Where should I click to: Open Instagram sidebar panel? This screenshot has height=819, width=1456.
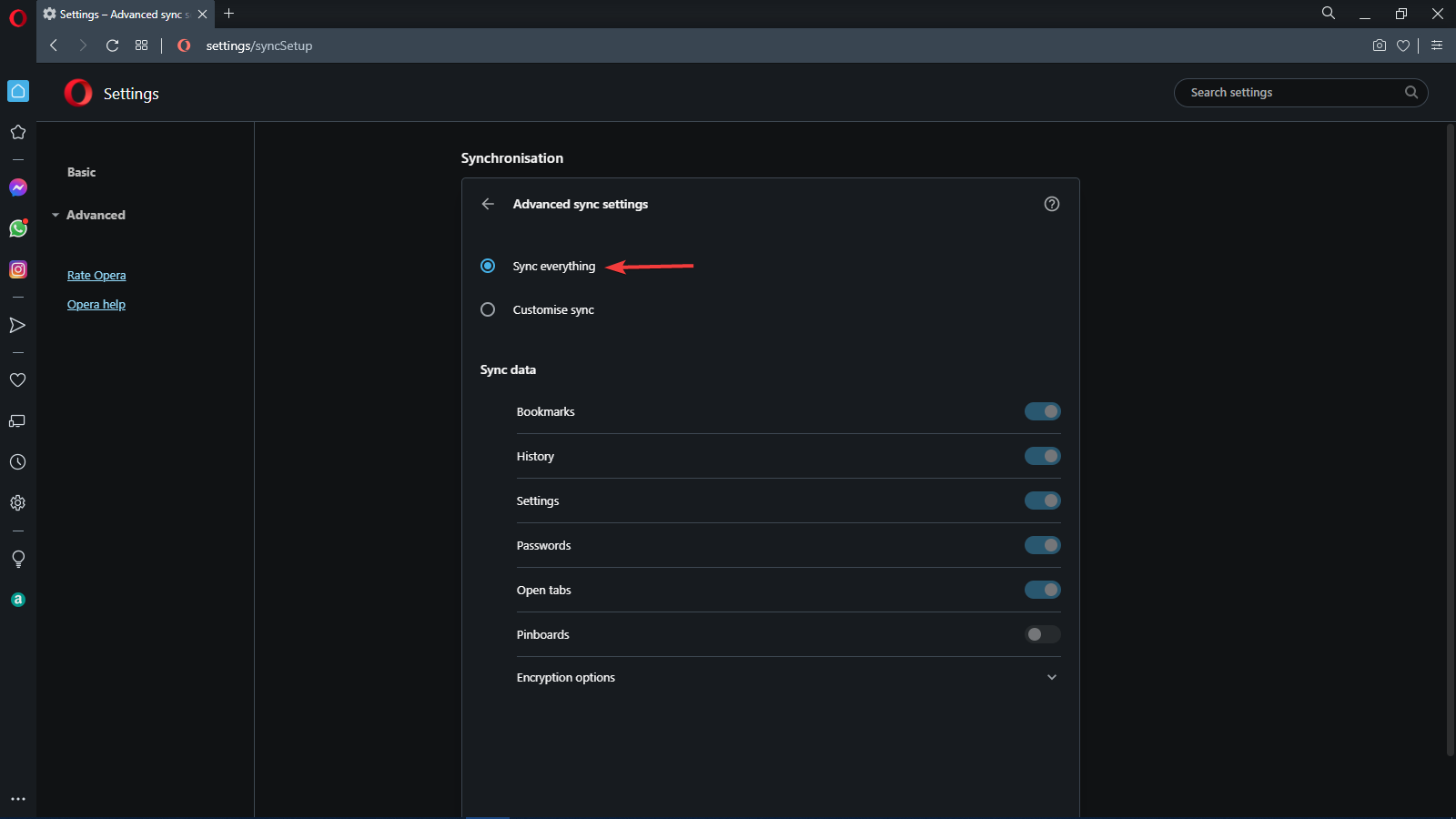point(18,269)
